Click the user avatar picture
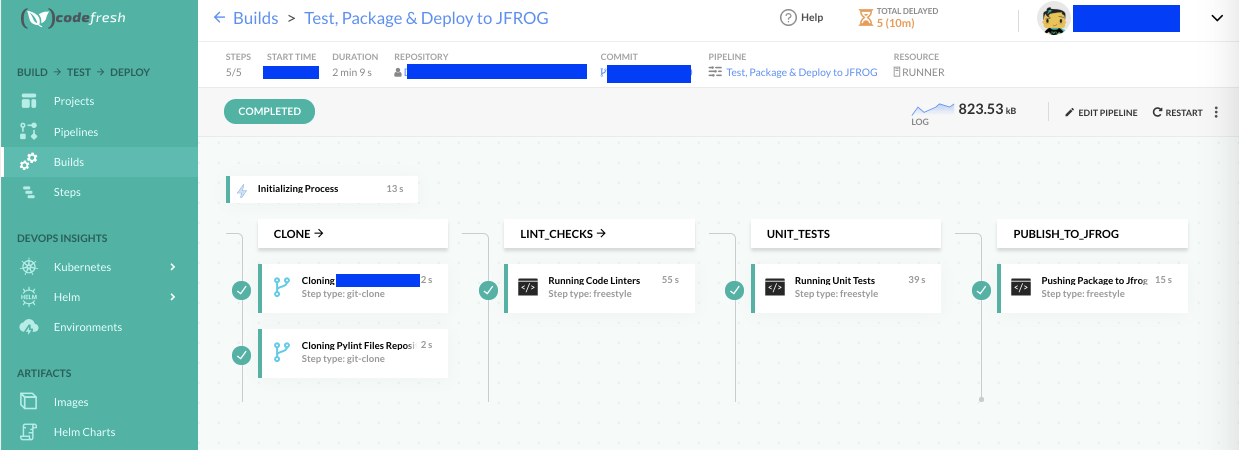Screen dimensions: 1239x450 [x=1054, y=18]
